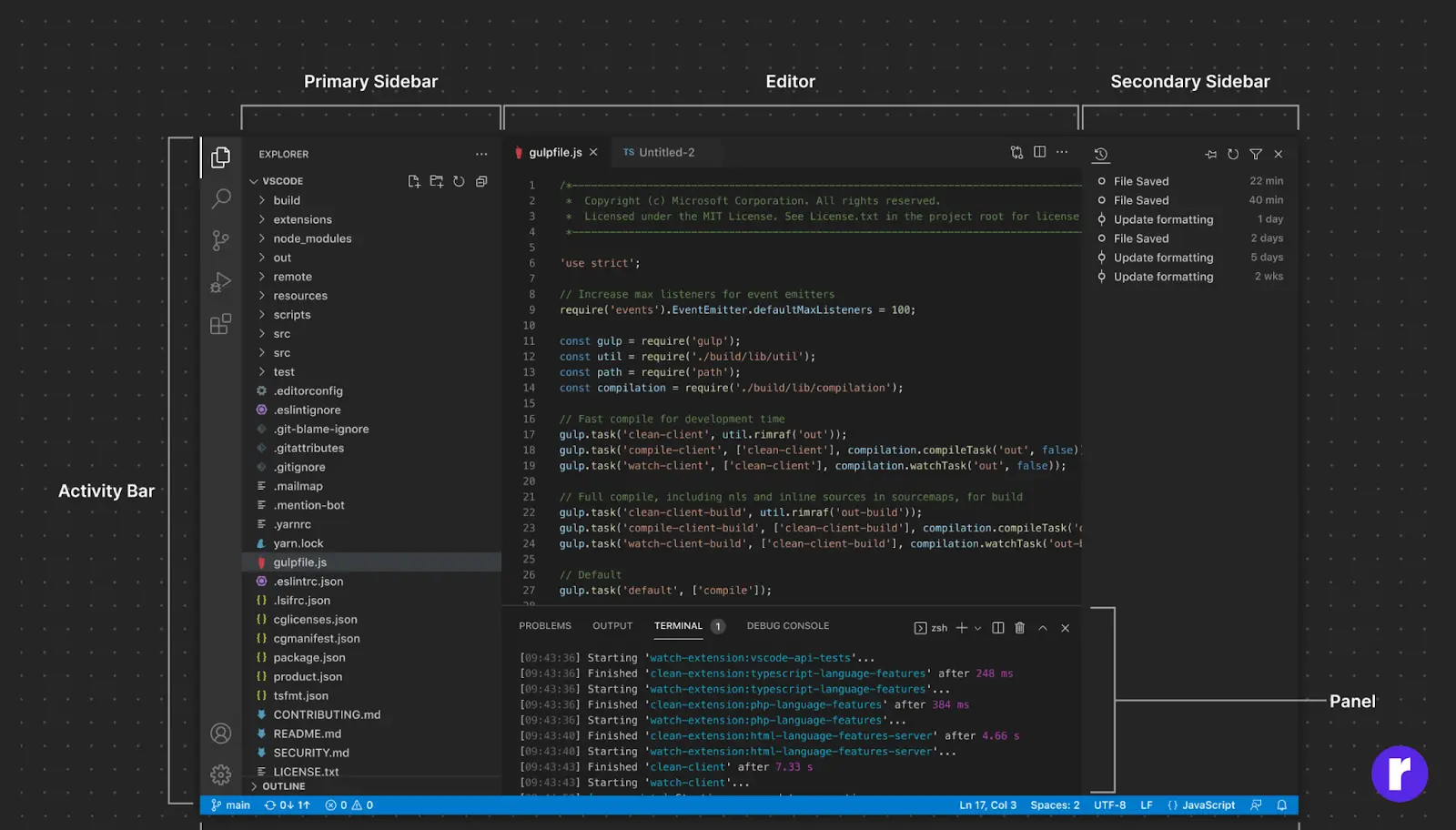Image resolution: width=1456 pixels, height=830 pixels.
Task: Kill the terminal with trash icon
Action: (x=1020, y=628)
